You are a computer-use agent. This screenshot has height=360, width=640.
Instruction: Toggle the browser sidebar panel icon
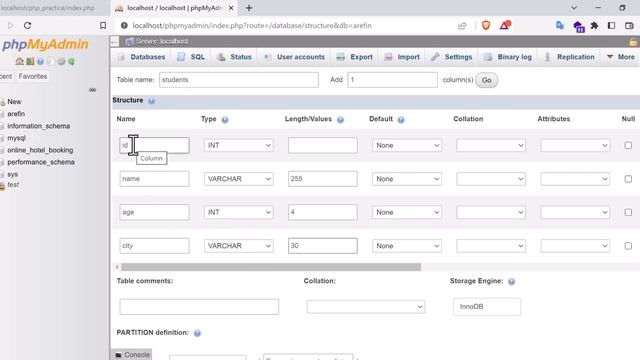click(611, 25)
